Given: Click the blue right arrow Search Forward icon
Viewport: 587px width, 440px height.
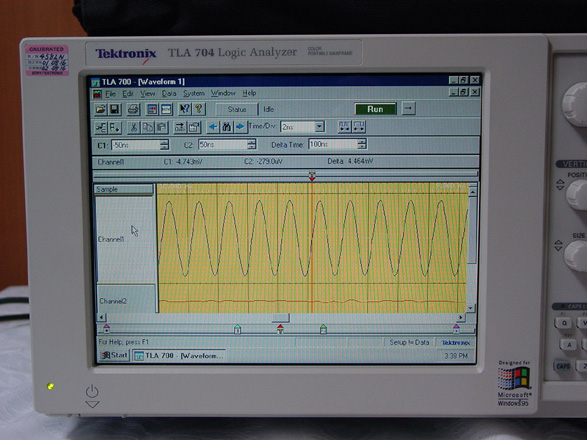Looking at the screenshot, I should [240, 127].
